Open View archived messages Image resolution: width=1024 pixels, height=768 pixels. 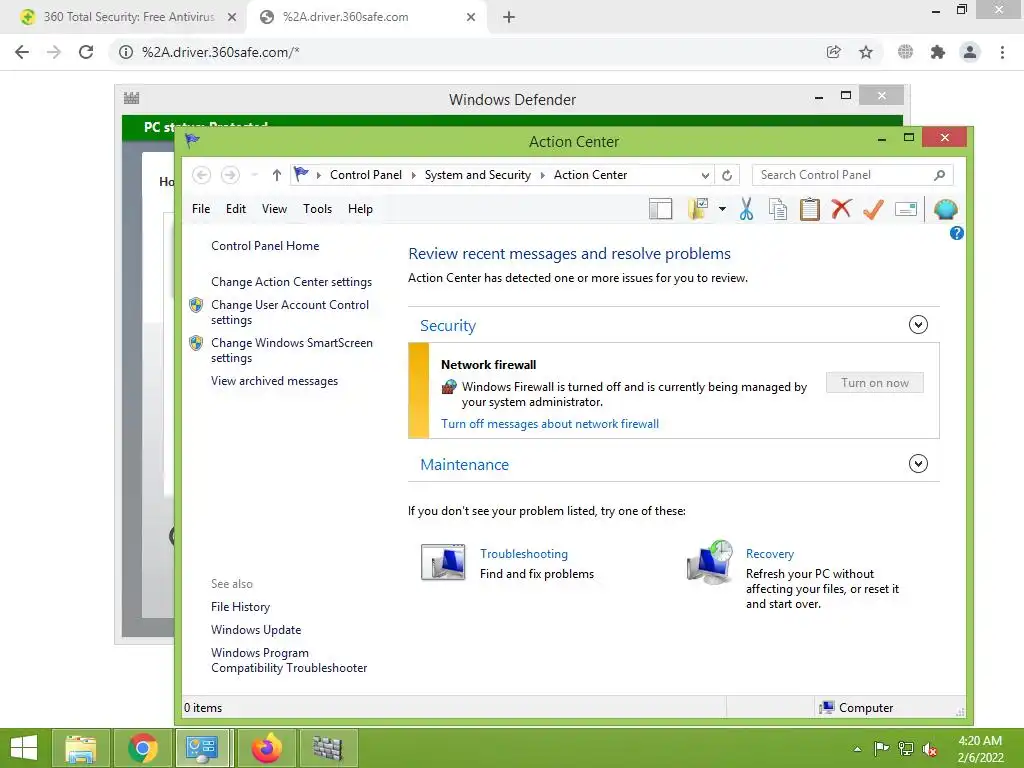pyautogui.click(x=274, y=381)
